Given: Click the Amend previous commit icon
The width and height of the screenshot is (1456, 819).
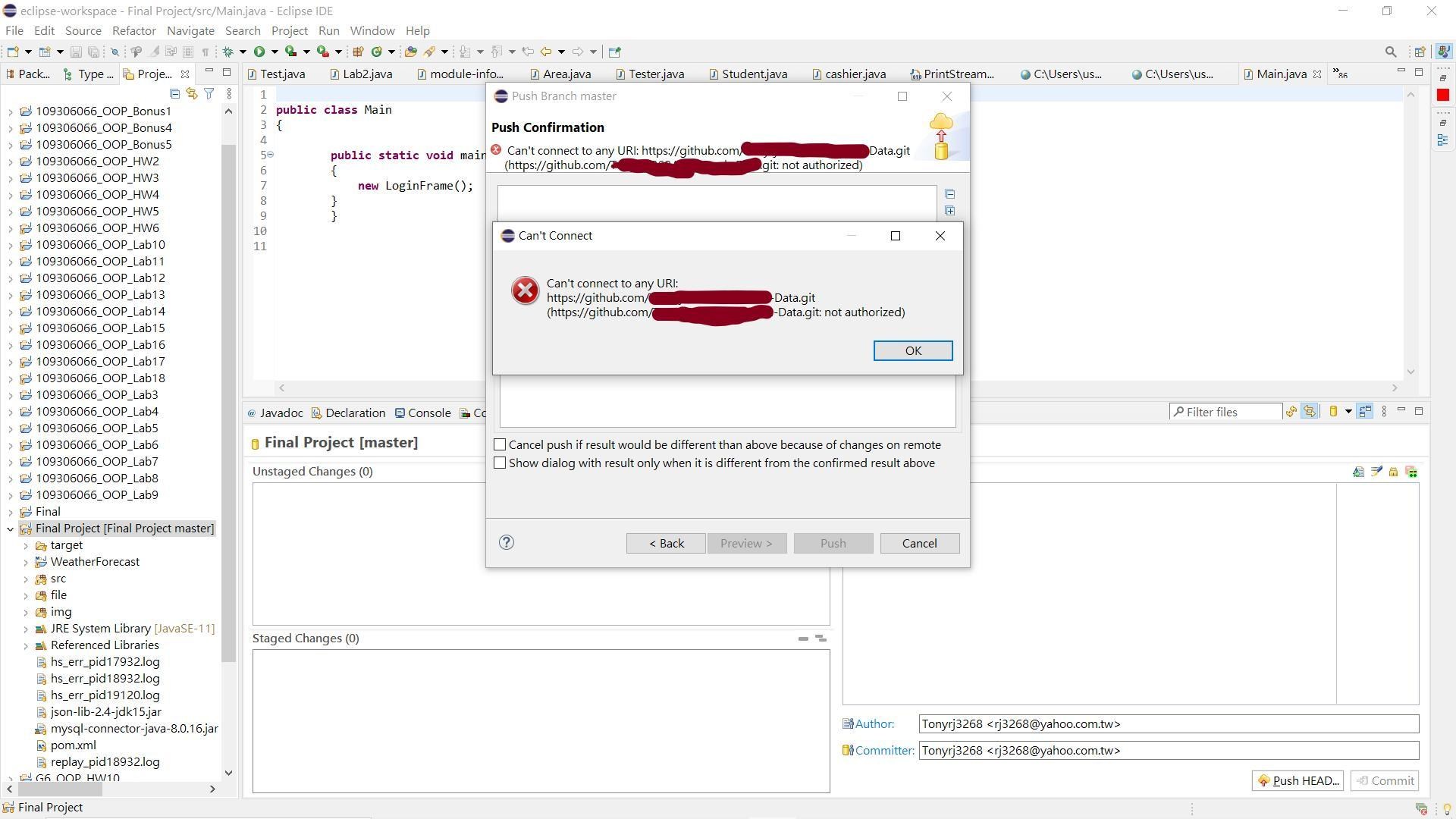Looking at the screenshot, I should coord(1358,472).
